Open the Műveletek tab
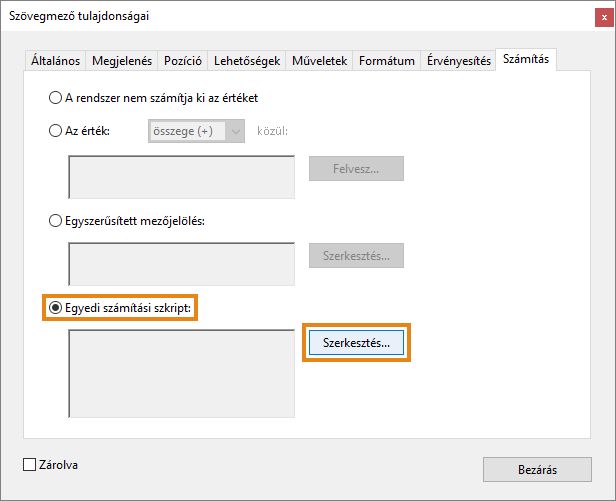 319,61
